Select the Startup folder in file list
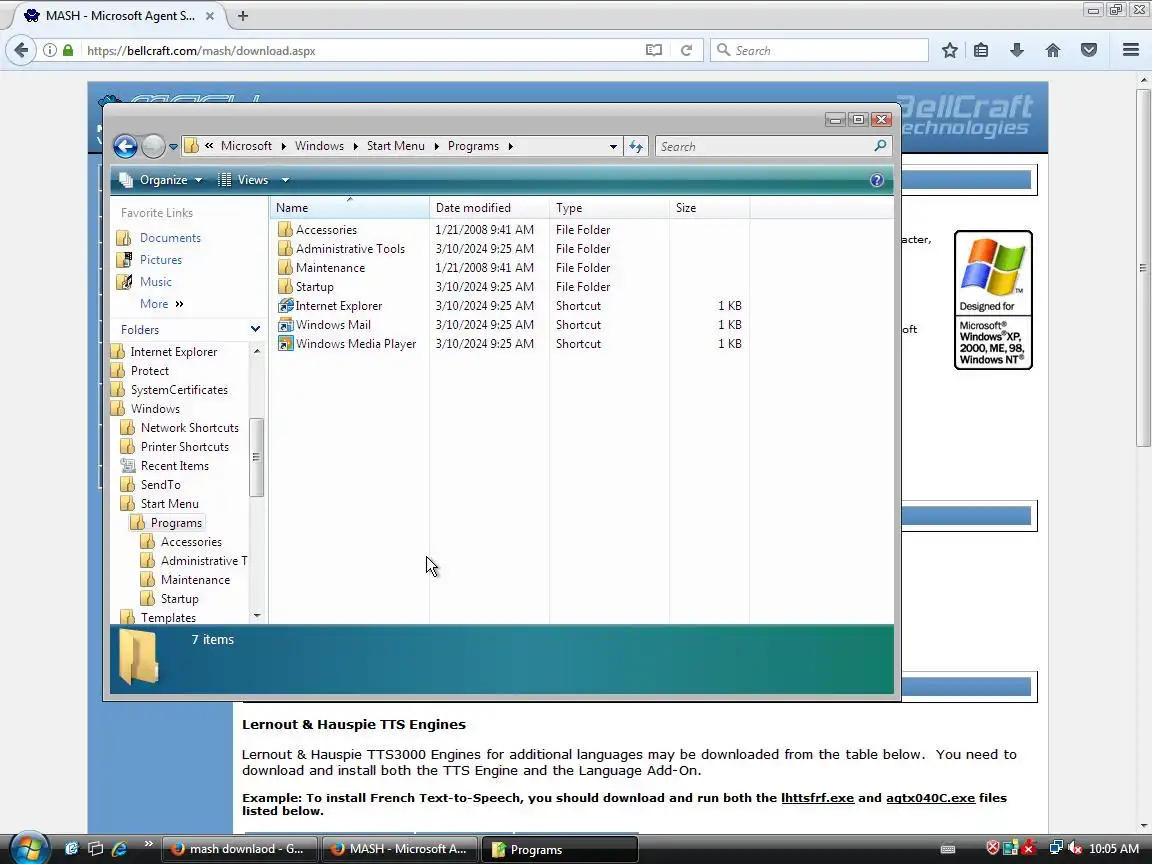 point(314,287)
